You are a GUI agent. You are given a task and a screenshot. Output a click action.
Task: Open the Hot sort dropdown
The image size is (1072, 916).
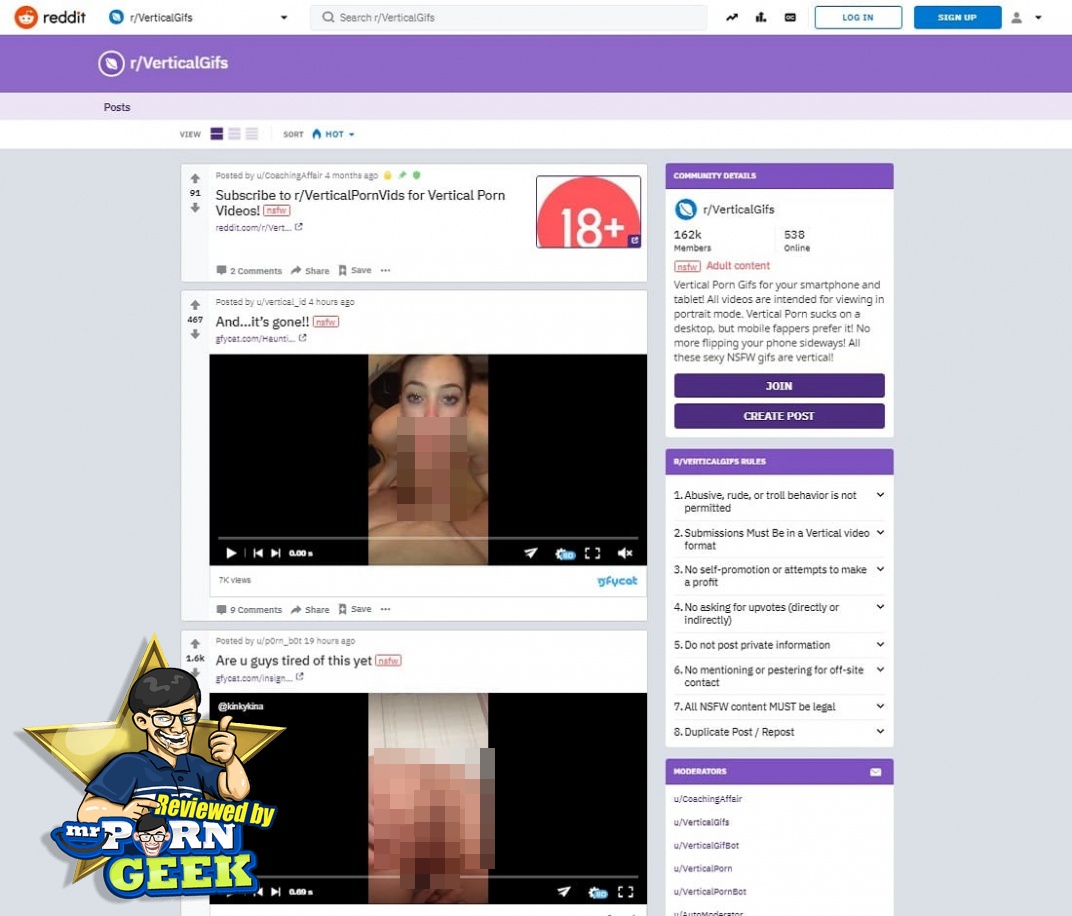(x=333, y=134)
